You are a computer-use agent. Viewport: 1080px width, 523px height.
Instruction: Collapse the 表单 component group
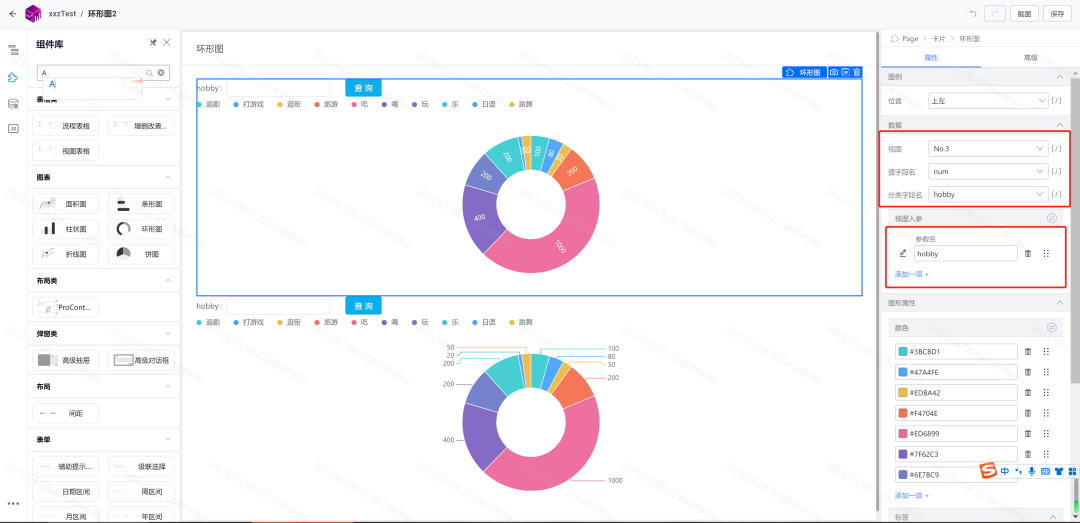167,439
